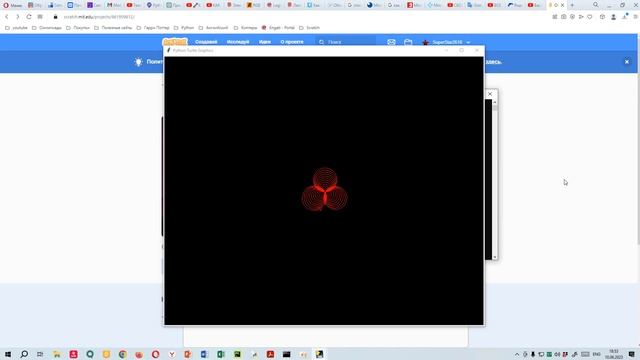Launch Adobe Acrobat from the taskbar
Image resolution: width=640 pixels, height=360 pixels.
coord(270,354)
